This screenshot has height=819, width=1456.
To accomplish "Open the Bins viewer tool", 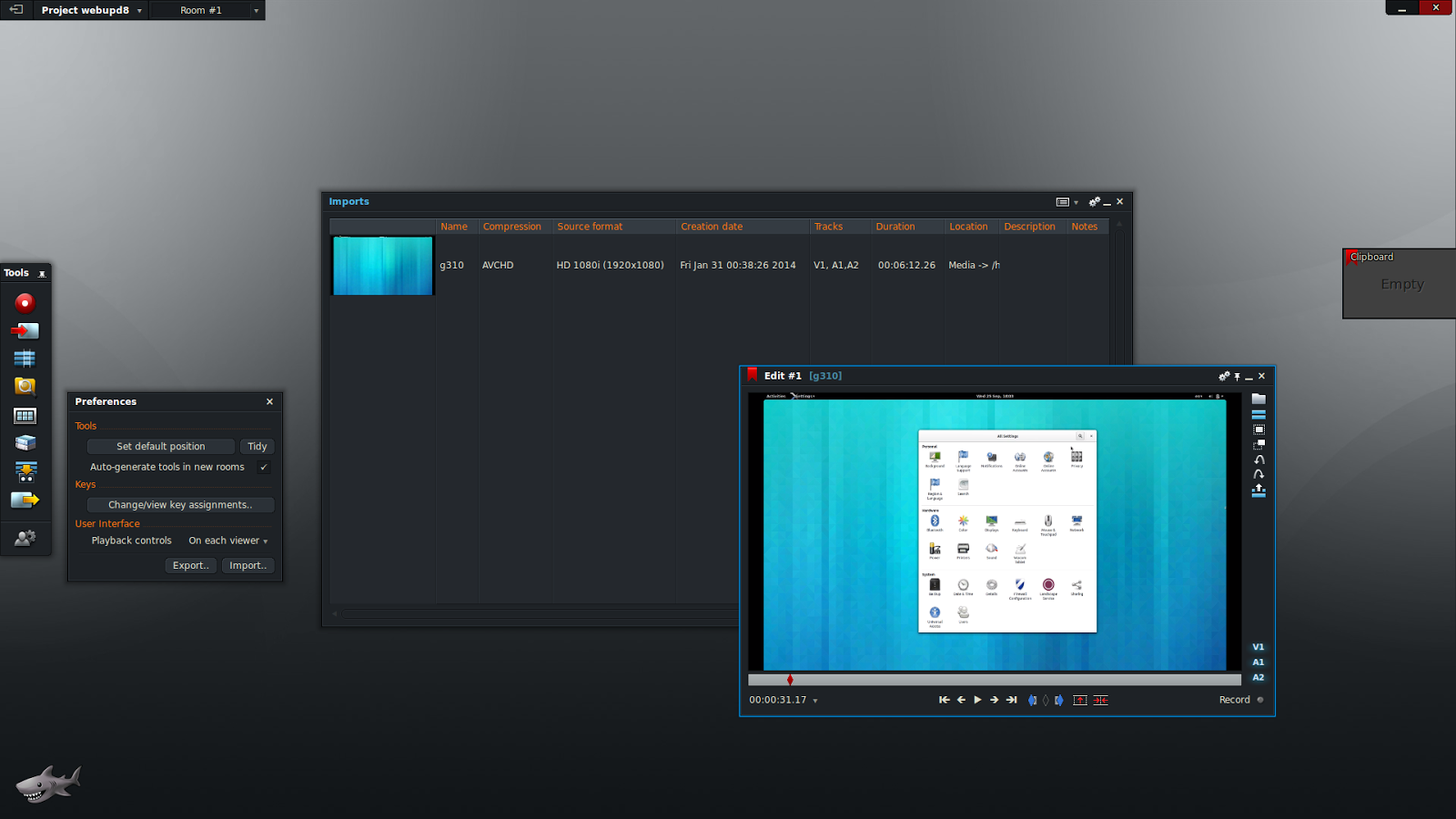I will click(25, 415).
